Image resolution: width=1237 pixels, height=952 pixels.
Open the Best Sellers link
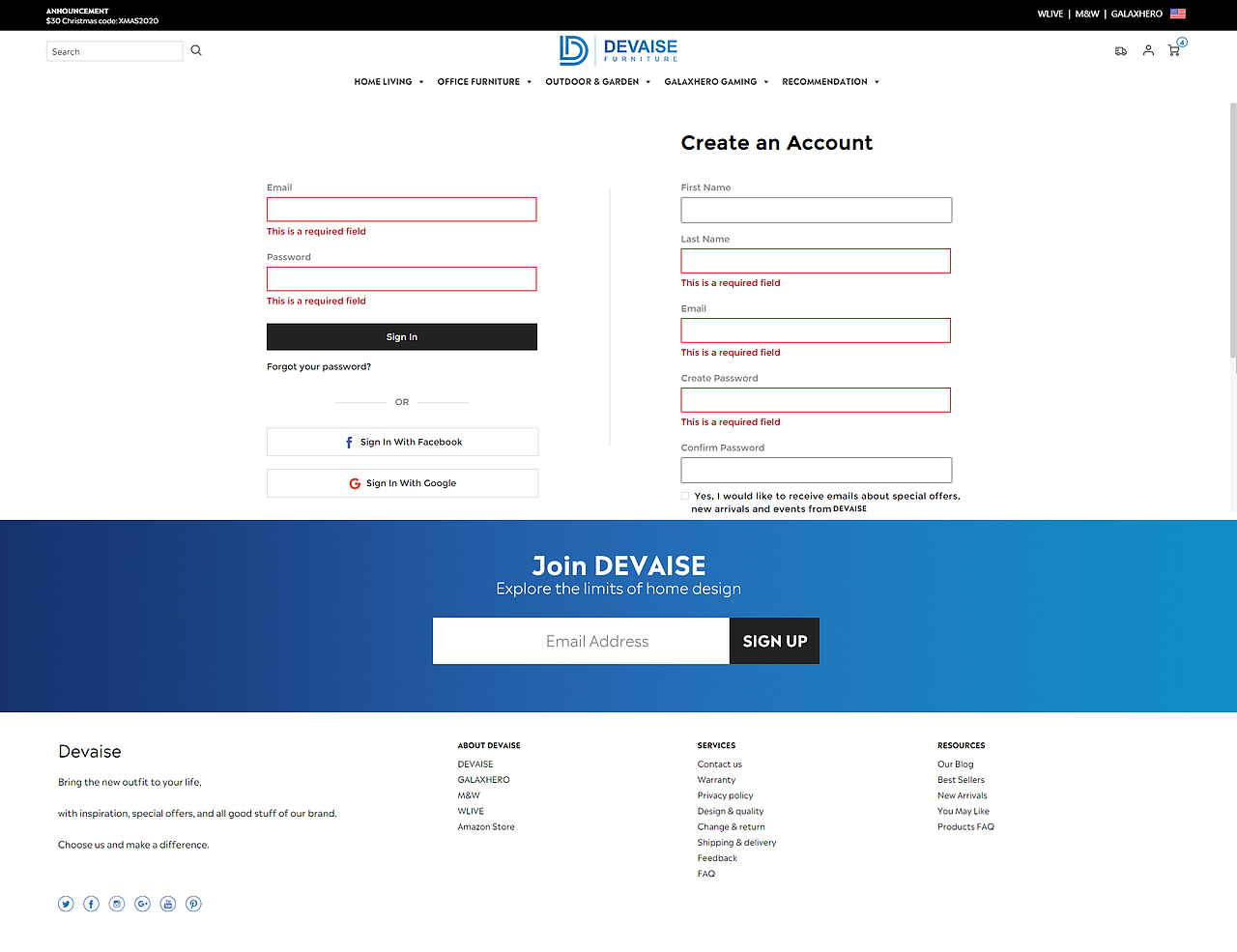pyautogui.click(x=962, y=780)
